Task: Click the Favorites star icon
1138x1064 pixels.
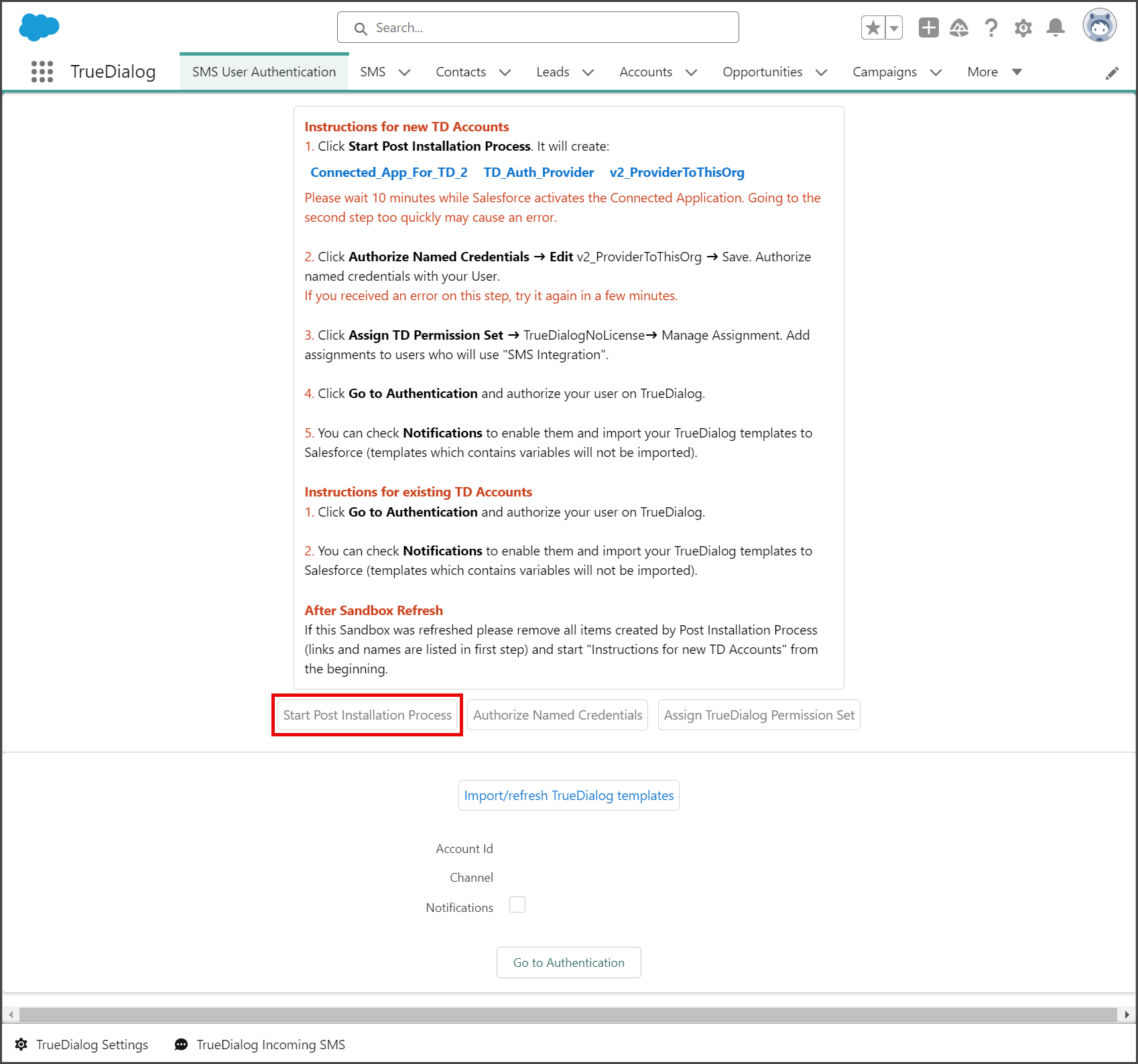Action: [x=873, y=27]
